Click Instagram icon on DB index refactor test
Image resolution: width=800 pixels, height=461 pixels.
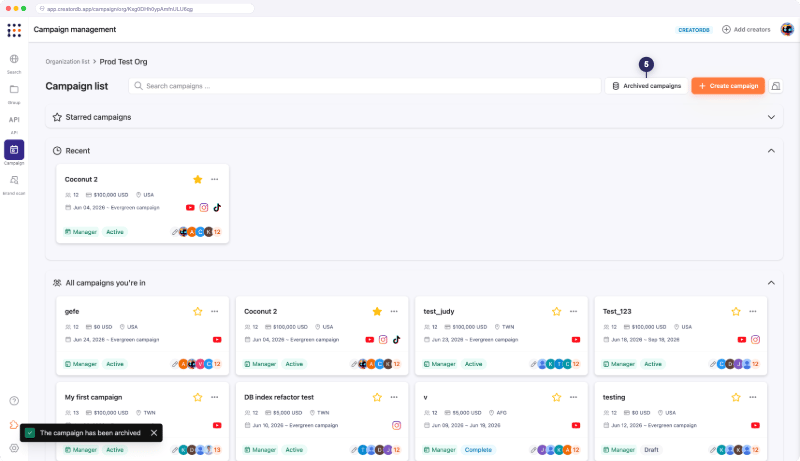[x=396, y=425]
